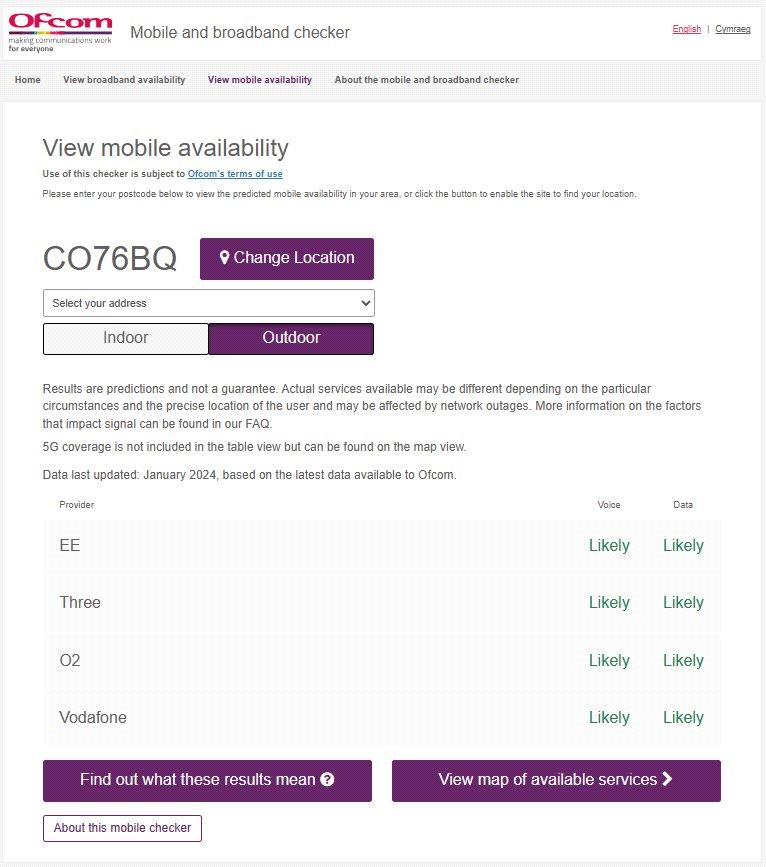766x867 pixels.
Task: Click Change Location button
Action: (286, 259)
